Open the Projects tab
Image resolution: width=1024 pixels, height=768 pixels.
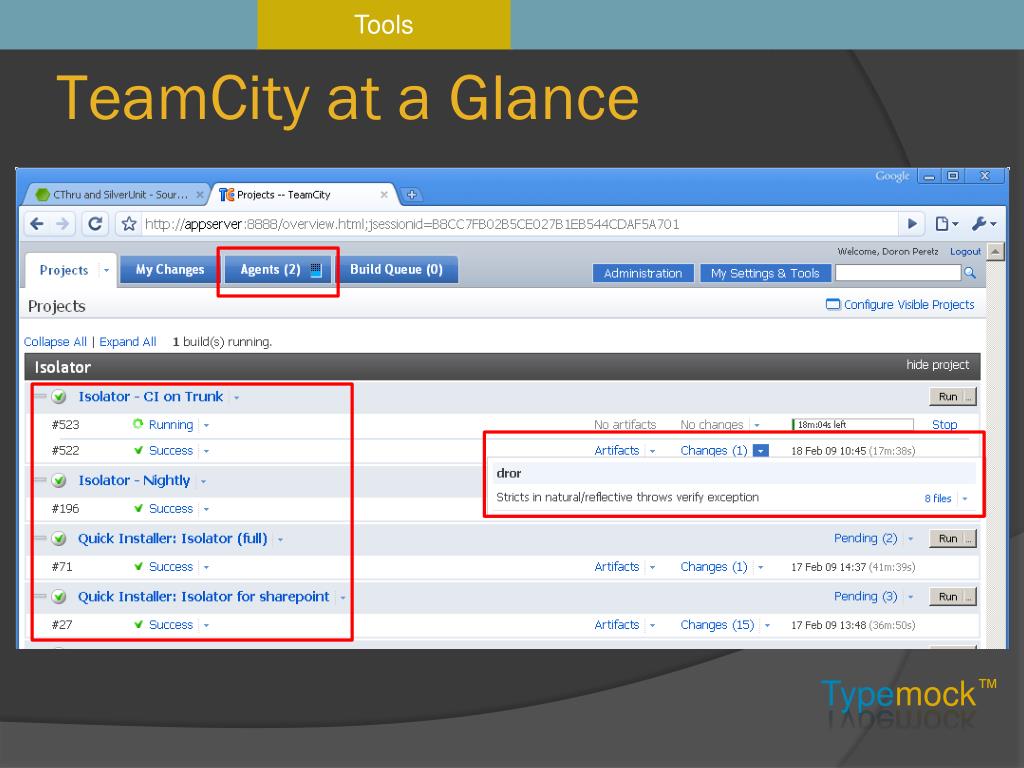point(63,270)
